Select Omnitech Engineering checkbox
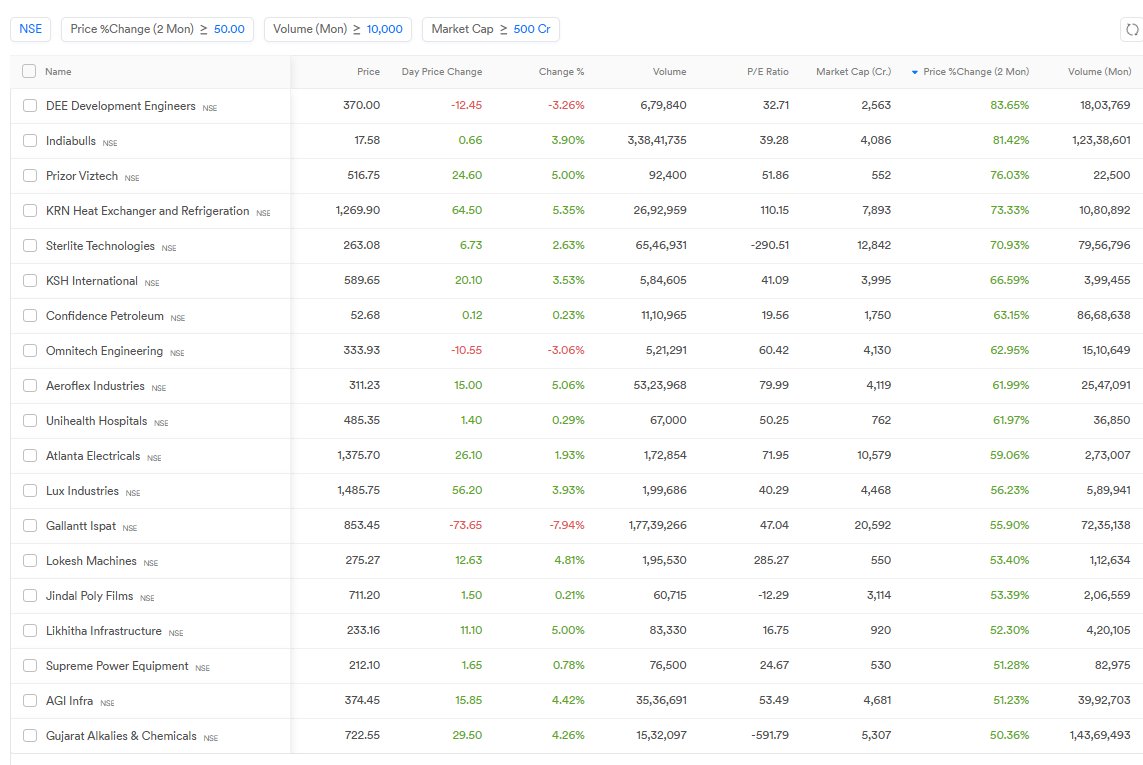The width and height of the screenshot is (1143, 765). click(x=30, y=351)
